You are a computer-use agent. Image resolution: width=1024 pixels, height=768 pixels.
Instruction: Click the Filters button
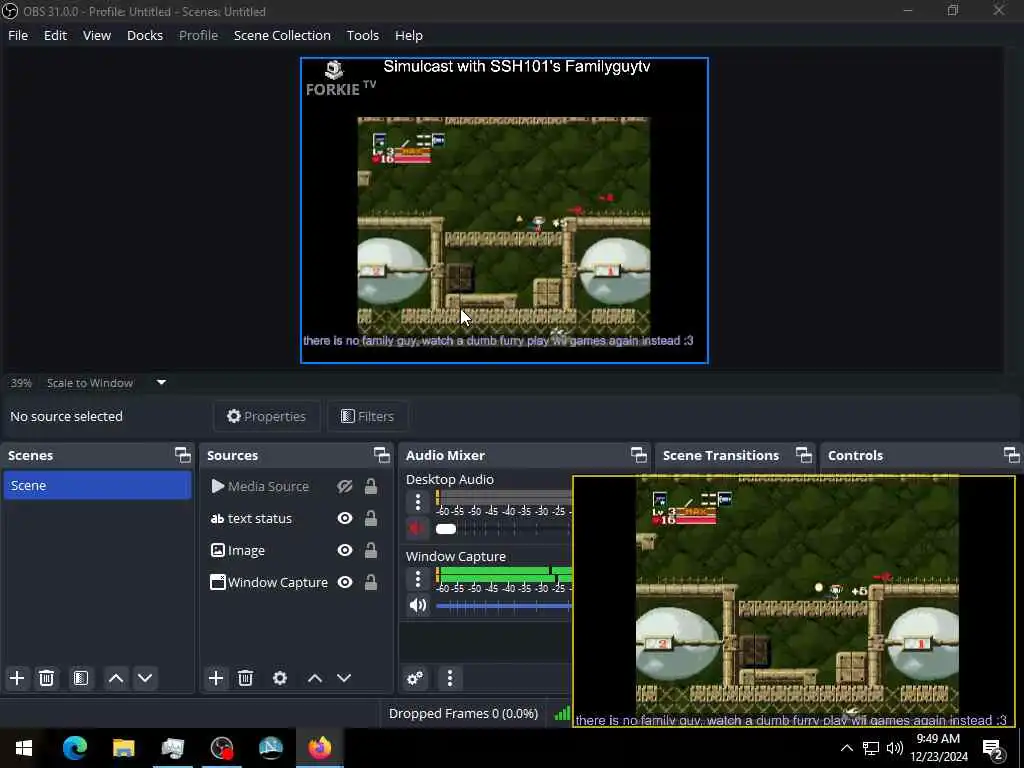coord(368,417)
